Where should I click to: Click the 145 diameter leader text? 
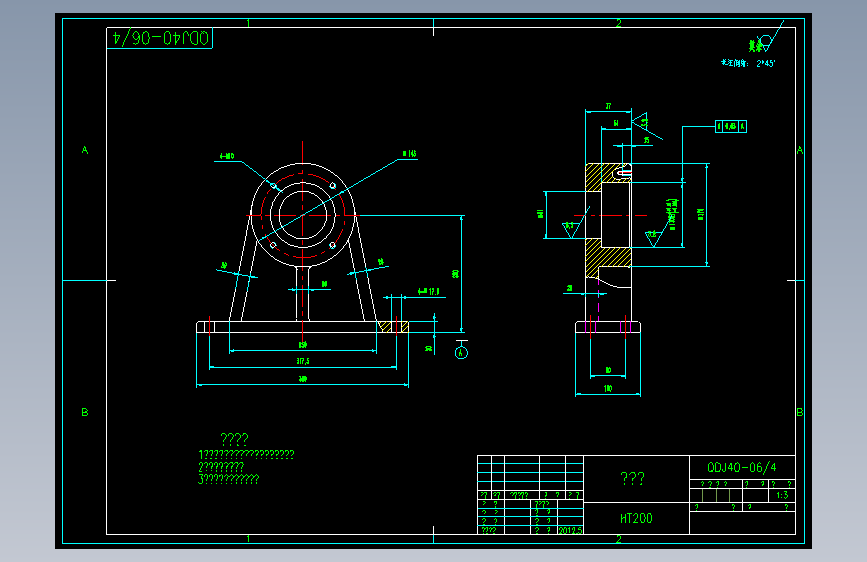point(409,154)
